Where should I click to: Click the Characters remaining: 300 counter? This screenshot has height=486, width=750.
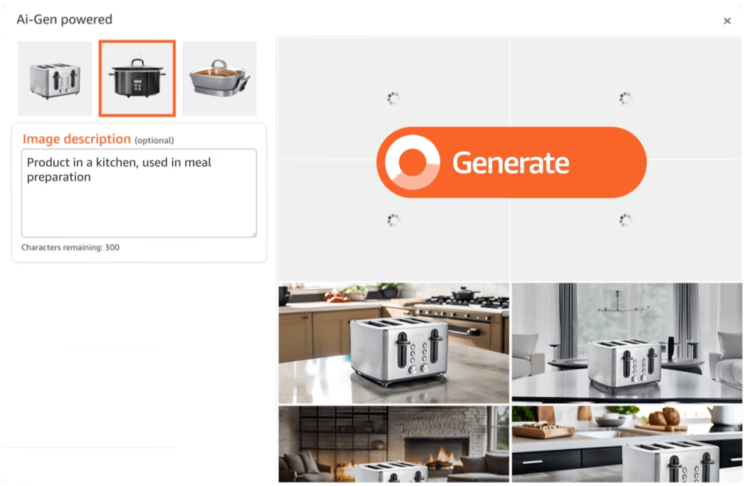[70, 247]
